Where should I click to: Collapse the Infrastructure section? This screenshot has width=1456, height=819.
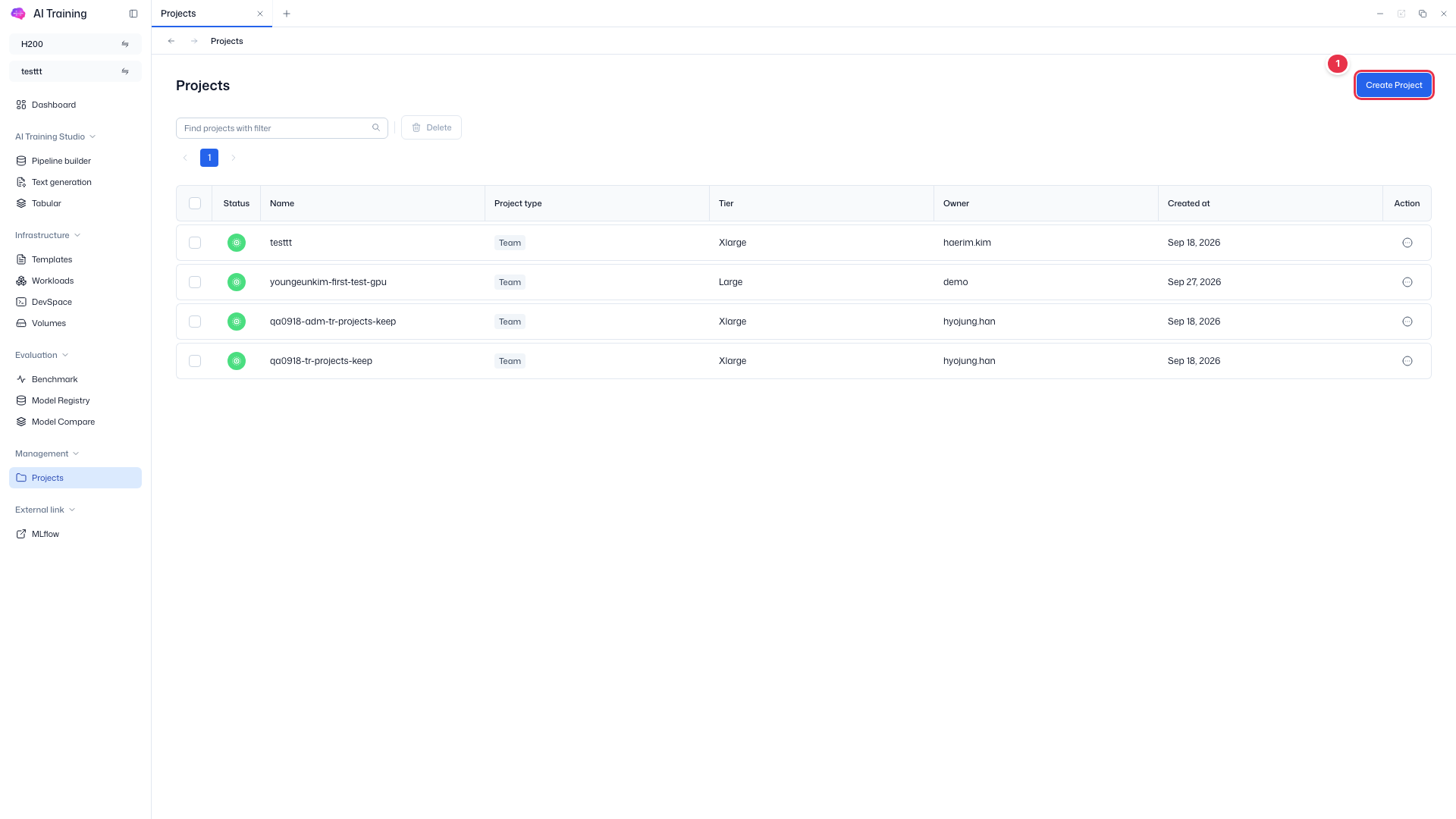(48, 235)
